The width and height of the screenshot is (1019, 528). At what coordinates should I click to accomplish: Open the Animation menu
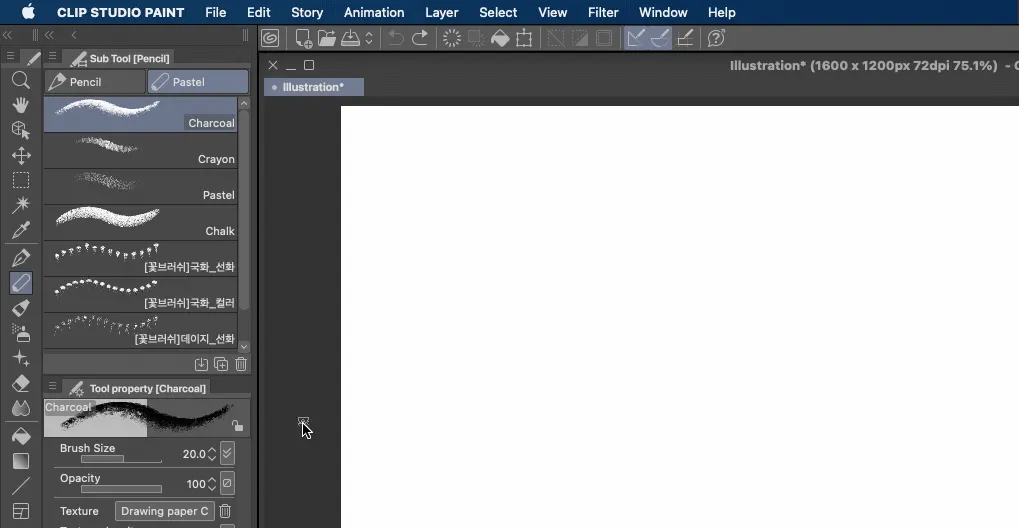[374, 12]
